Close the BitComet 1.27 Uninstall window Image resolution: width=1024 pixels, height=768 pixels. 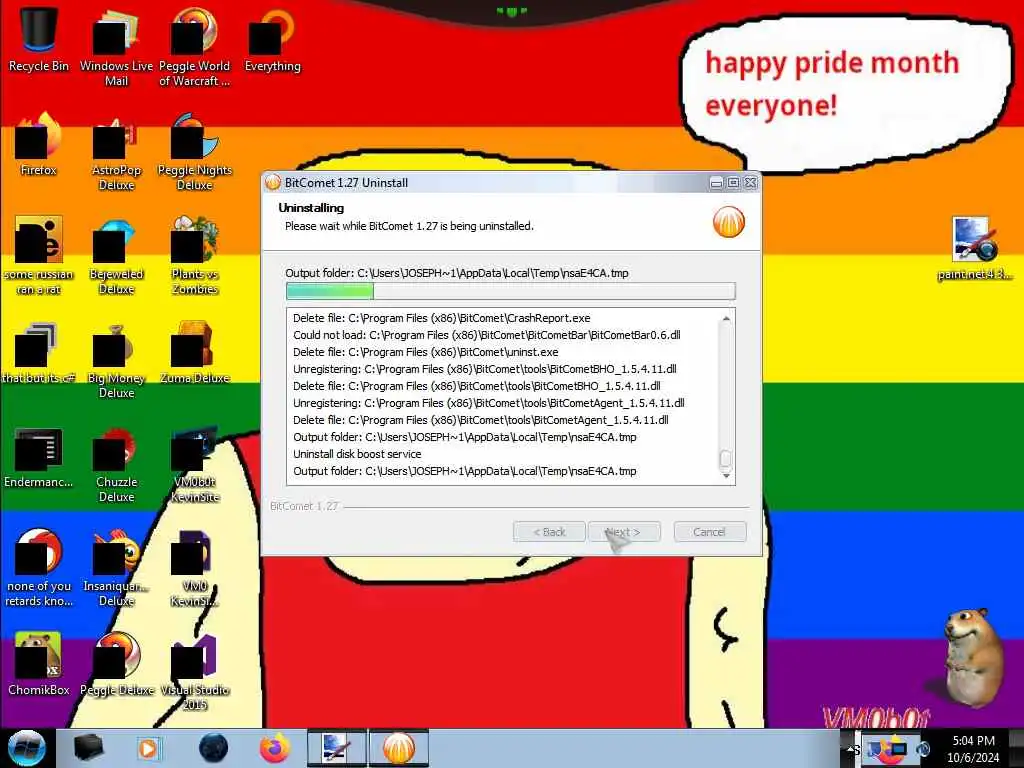pyautogui.click(x=750, y=183)
